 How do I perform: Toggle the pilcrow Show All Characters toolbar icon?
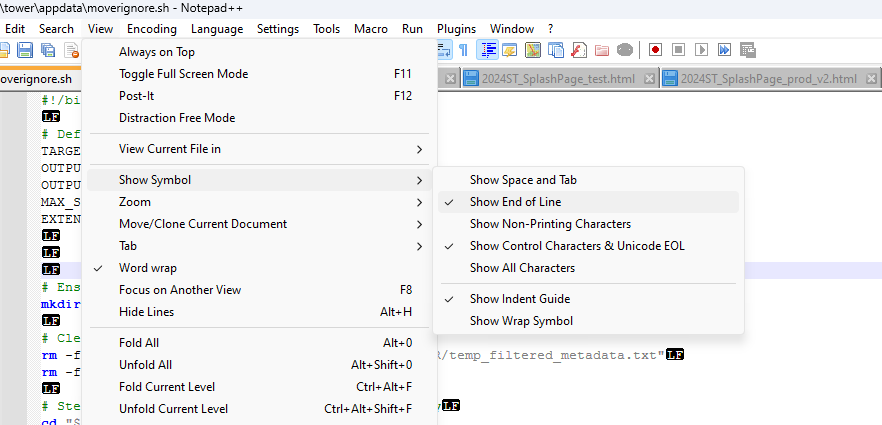coord(463,50)
